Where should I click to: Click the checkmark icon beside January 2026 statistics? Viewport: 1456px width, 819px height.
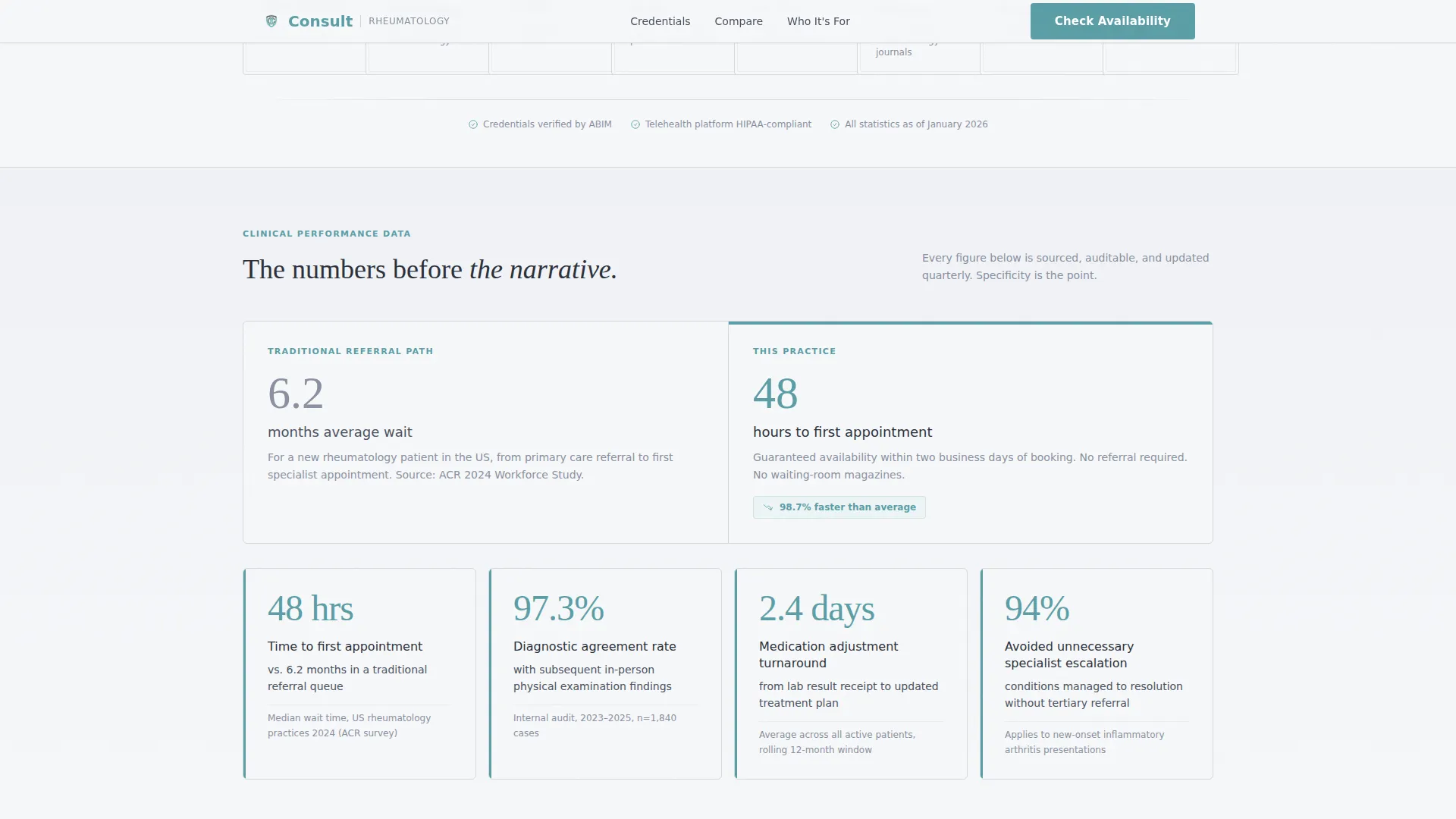coord(835,124)
